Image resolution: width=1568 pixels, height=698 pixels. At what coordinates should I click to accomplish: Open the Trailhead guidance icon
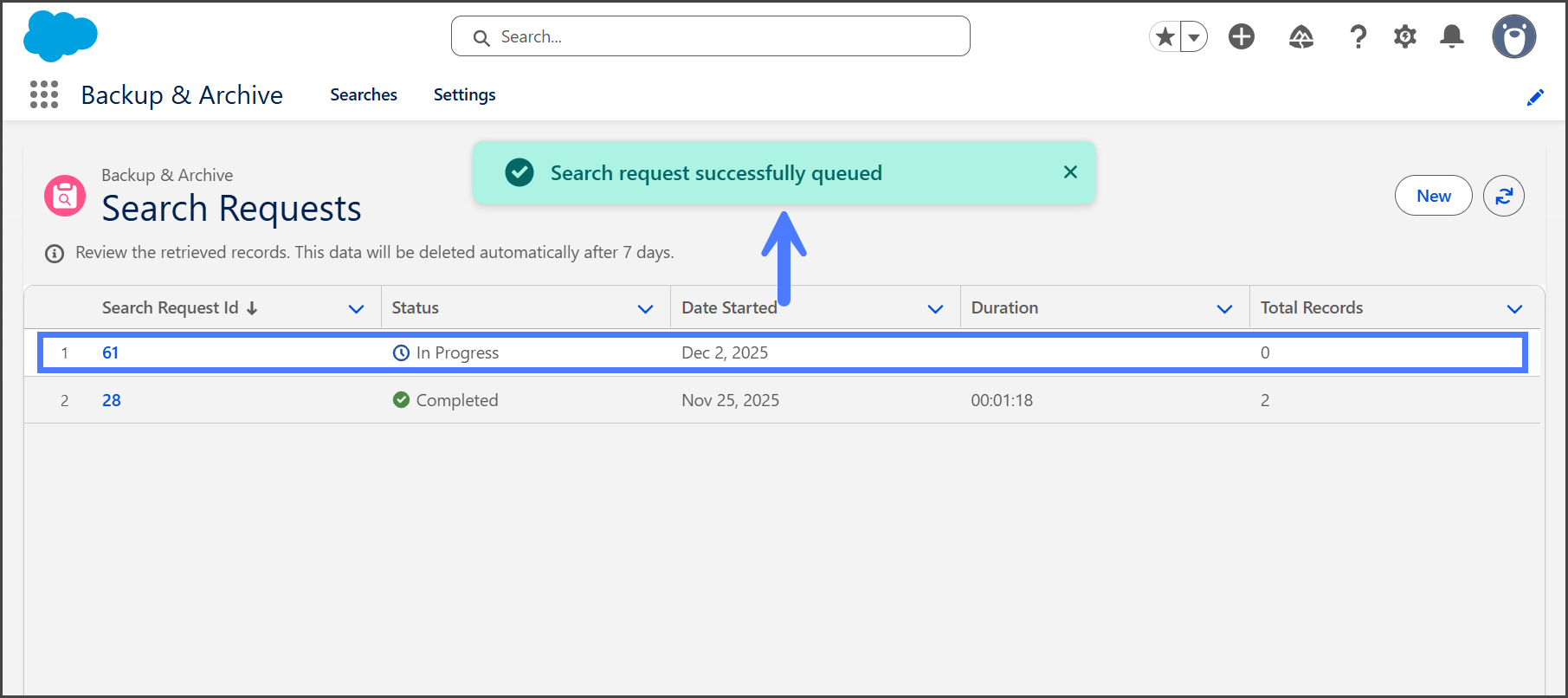click(x=1300, y=36)
